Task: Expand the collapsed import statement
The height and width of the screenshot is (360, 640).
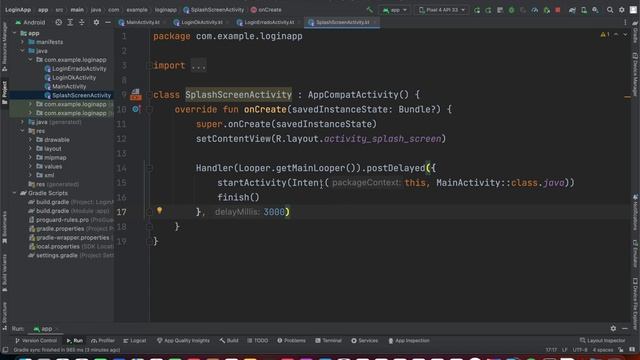Action: click(198, 66)
